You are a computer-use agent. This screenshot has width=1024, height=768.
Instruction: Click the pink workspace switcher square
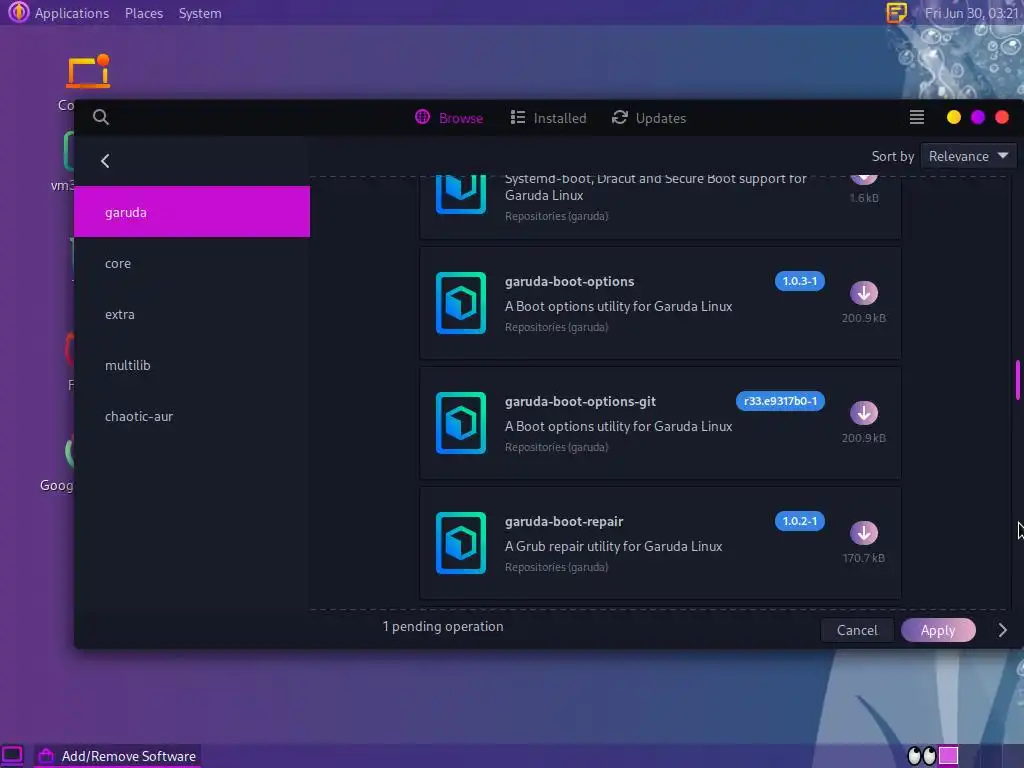pos(948,756)
